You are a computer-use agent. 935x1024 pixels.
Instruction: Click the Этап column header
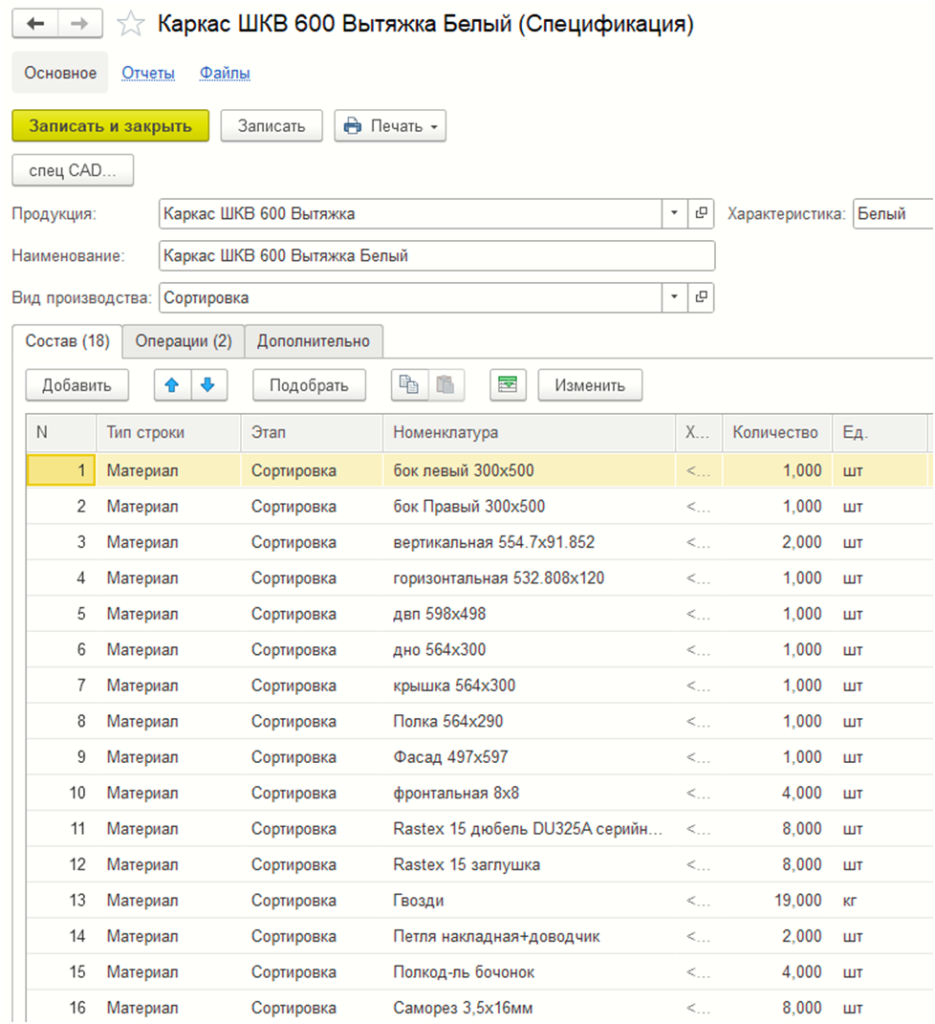[311, 432]
